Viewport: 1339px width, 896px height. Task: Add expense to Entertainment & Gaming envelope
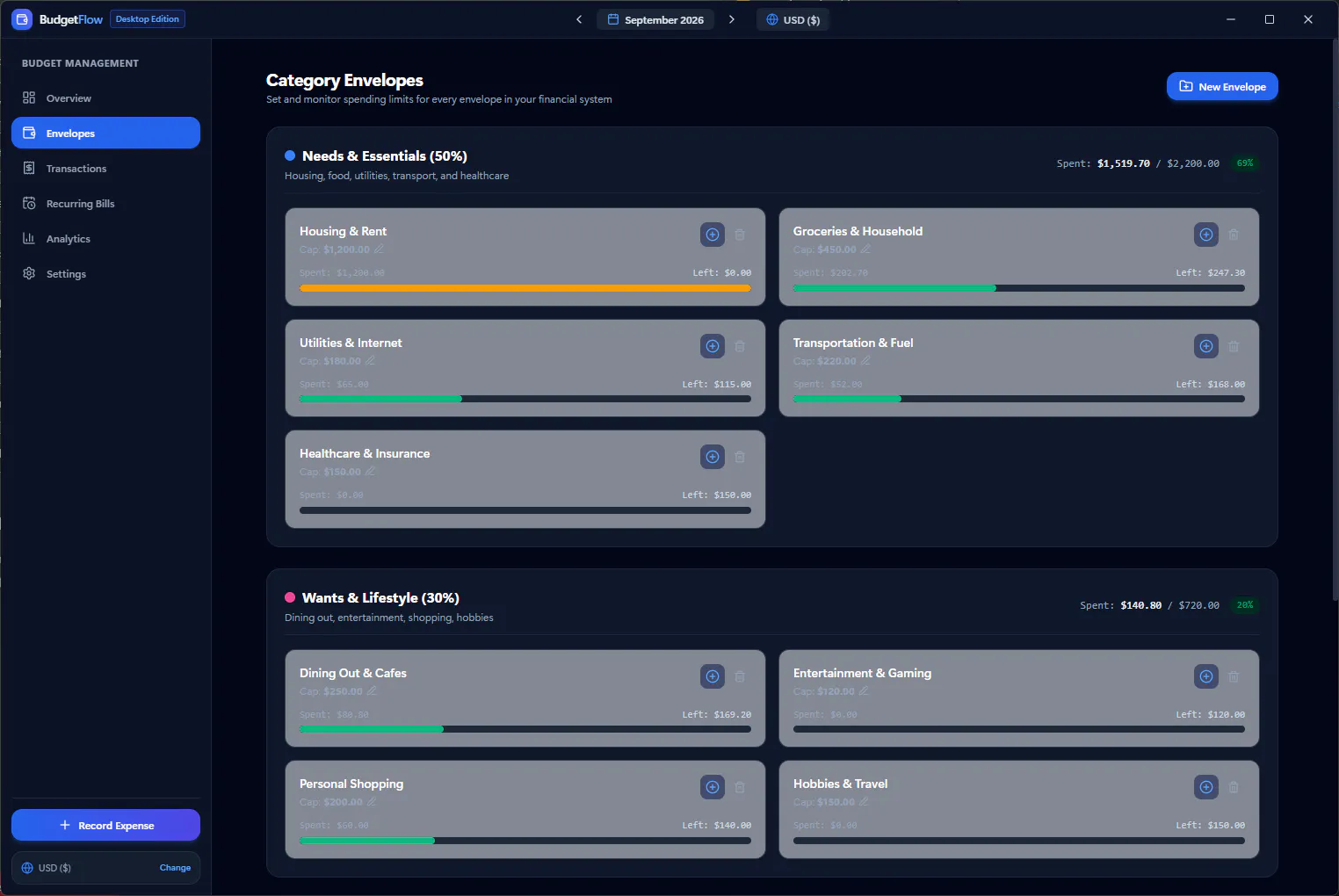click(x=1206, y=676)
